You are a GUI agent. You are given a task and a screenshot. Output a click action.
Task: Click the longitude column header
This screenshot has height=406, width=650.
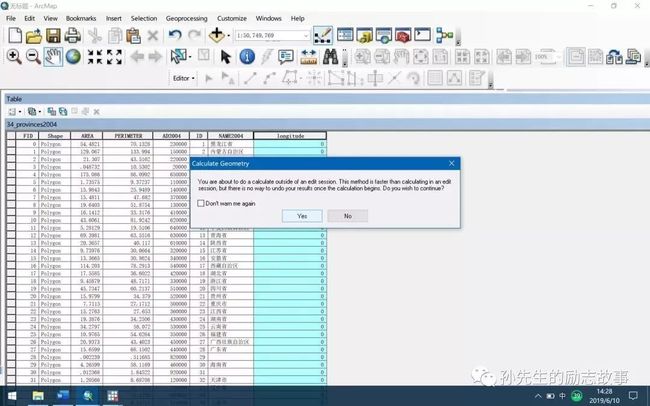click(290, 136)
